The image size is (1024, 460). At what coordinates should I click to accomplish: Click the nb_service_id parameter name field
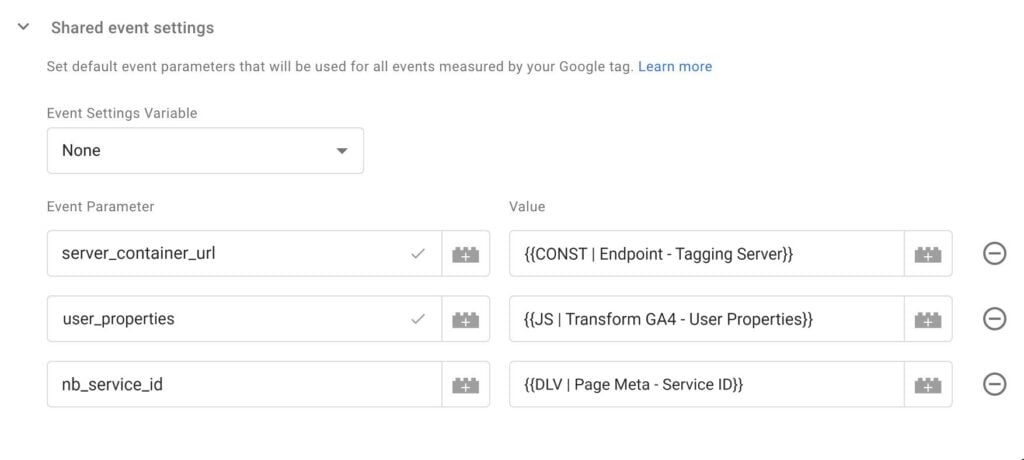tap(244, 384)
